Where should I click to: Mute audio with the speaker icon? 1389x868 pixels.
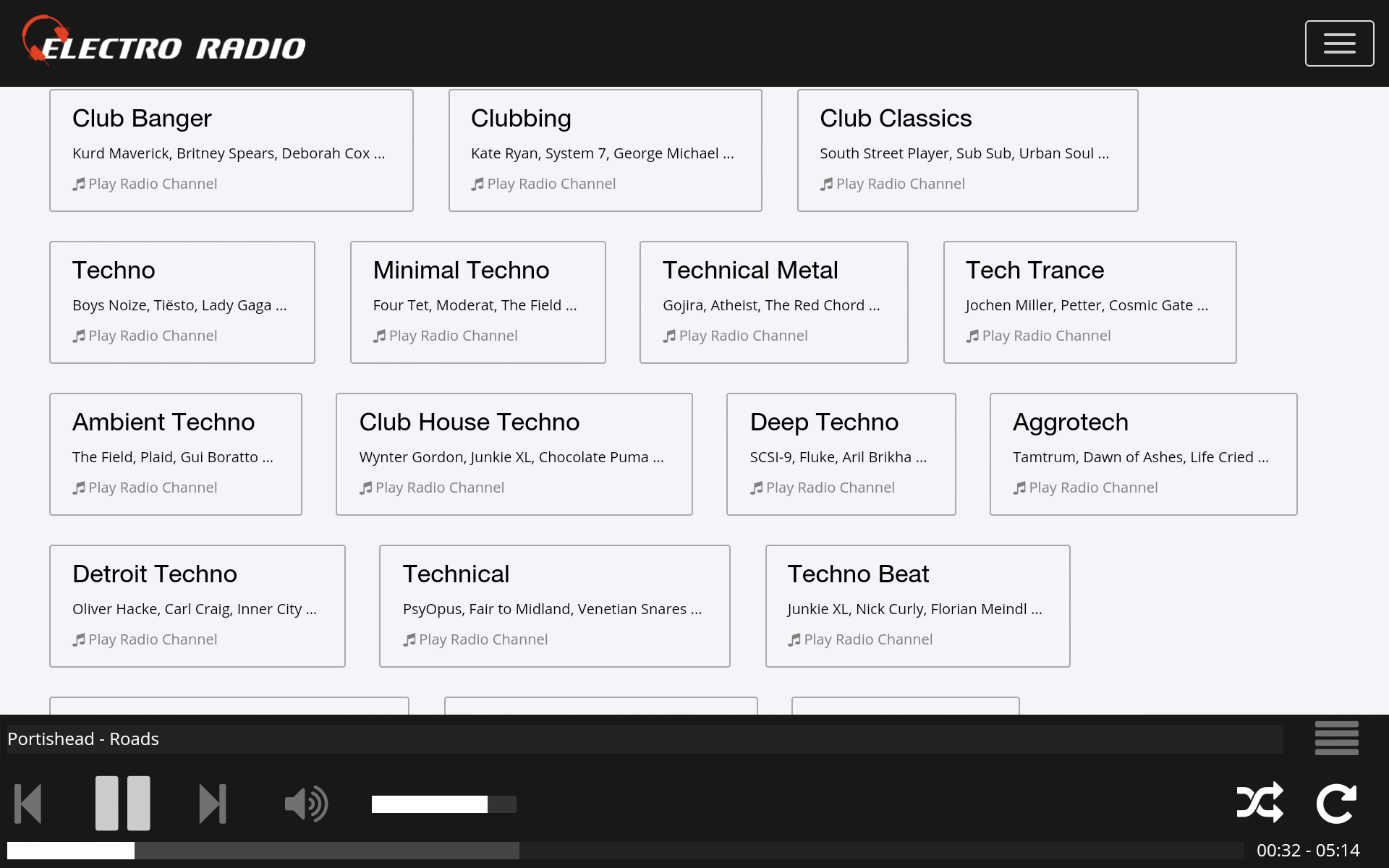point(306,804)
